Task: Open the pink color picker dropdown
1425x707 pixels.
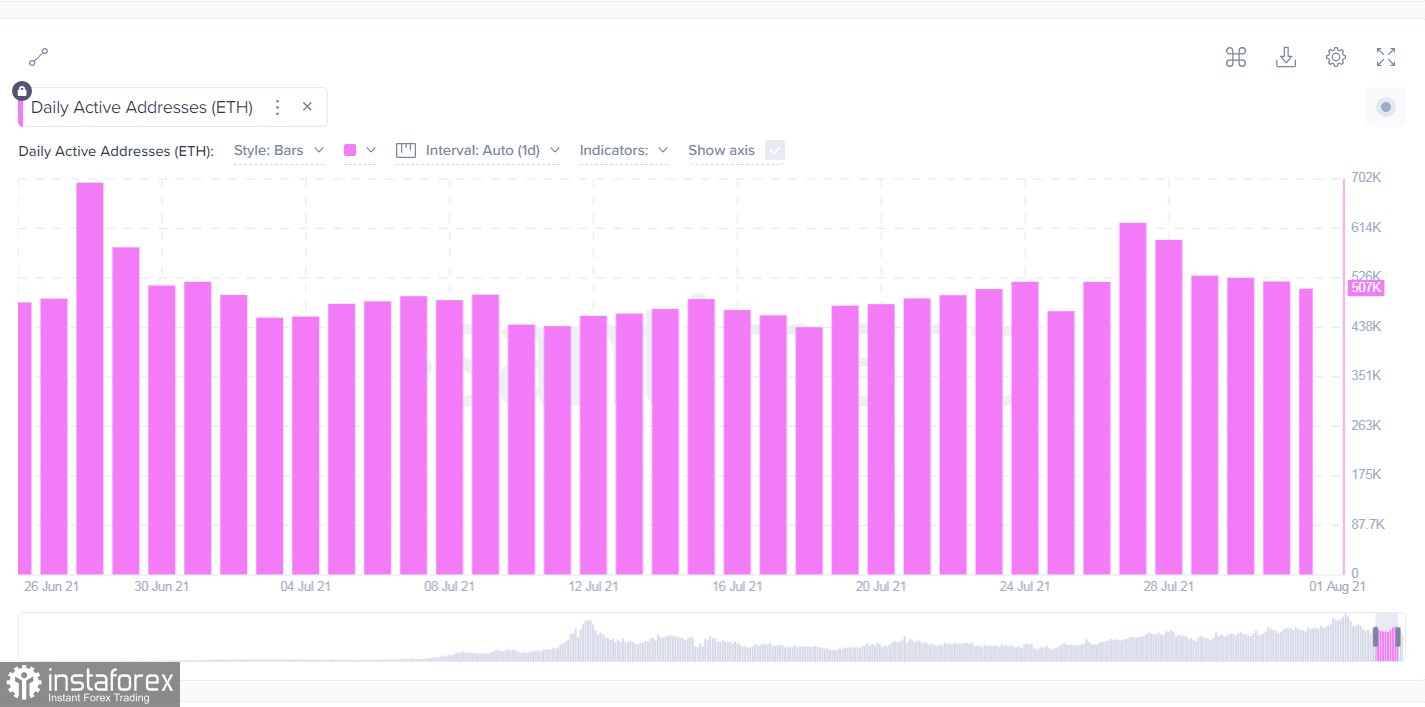Action: coord(360,150)
